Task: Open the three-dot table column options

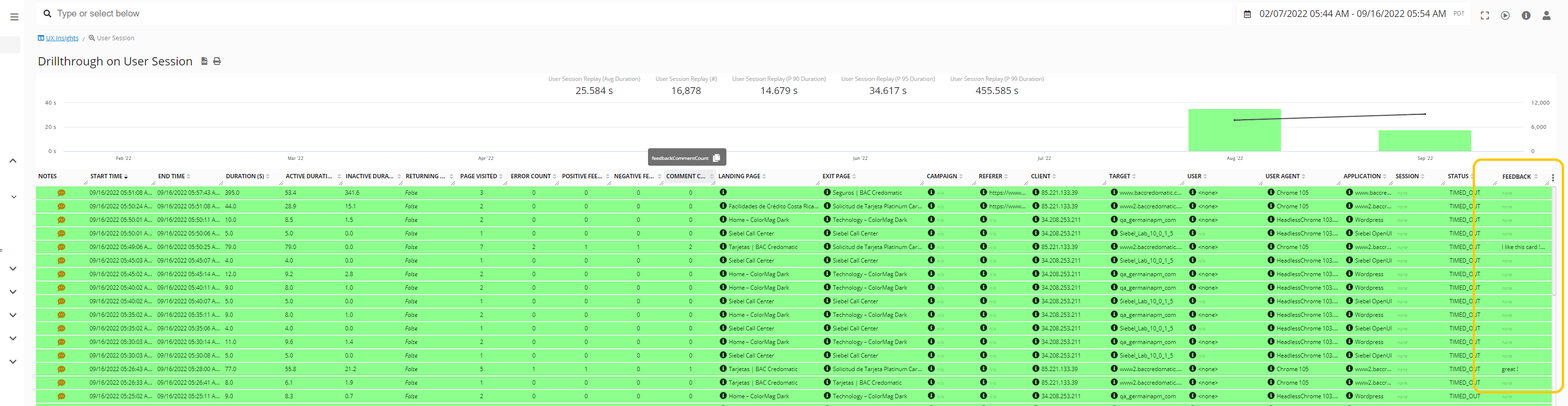Action: (x=1553, y=178)
